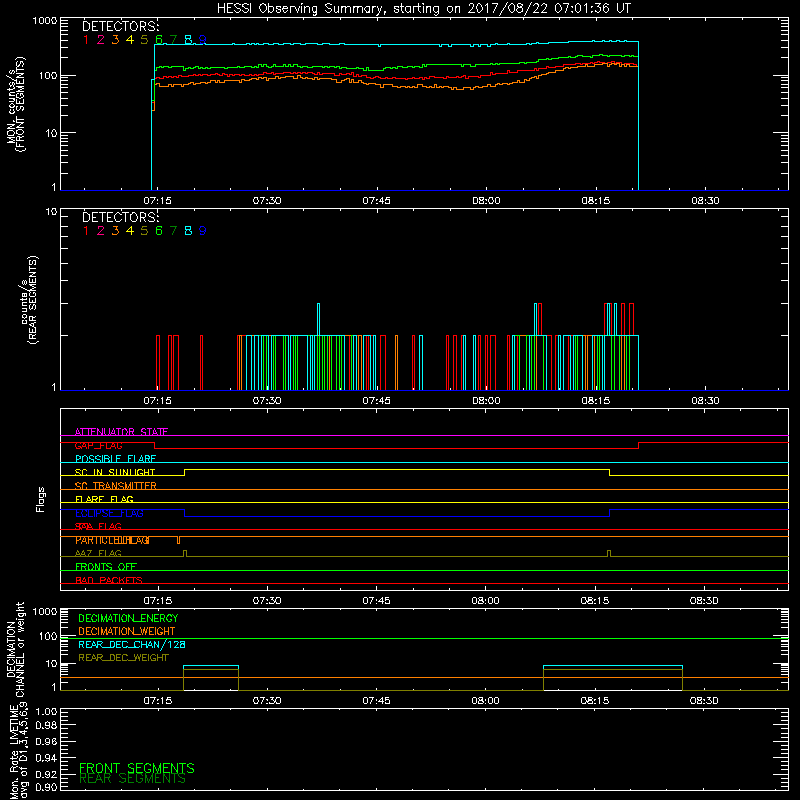Click 07:30 tick under rear segments plot

click(x=267, y=401)
